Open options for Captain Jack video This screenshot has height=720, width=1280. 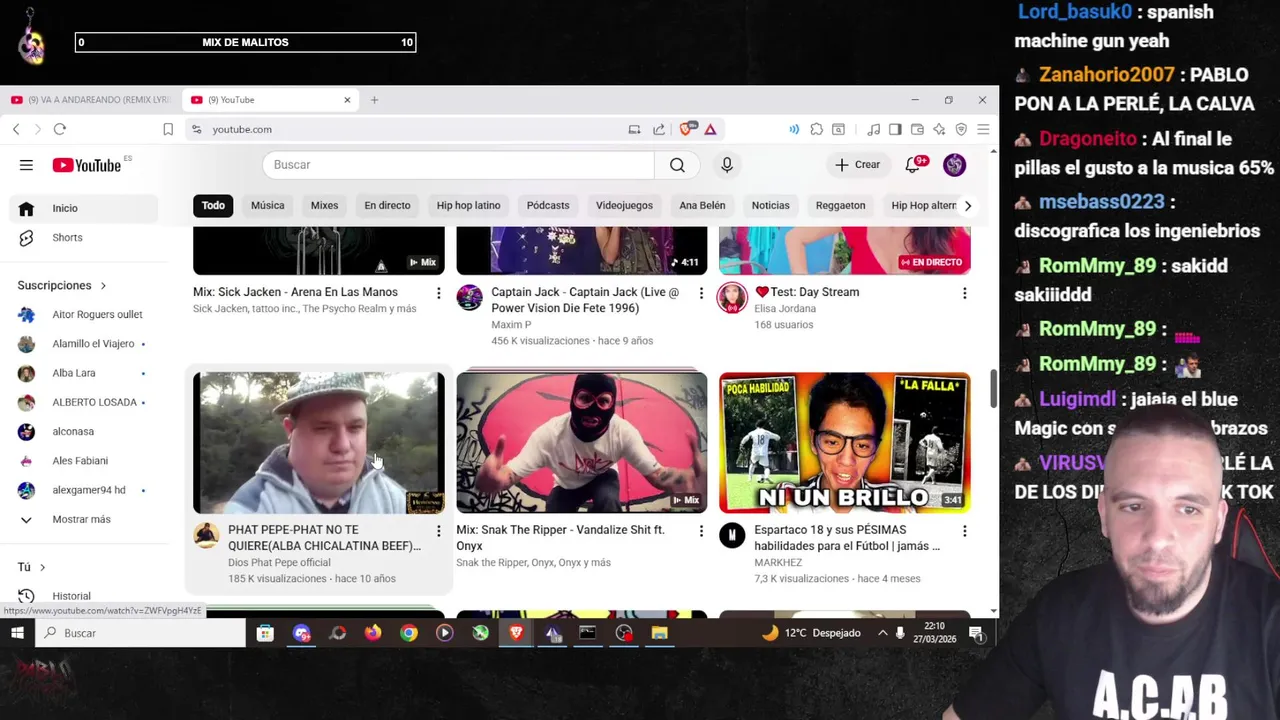coord(701,293)
